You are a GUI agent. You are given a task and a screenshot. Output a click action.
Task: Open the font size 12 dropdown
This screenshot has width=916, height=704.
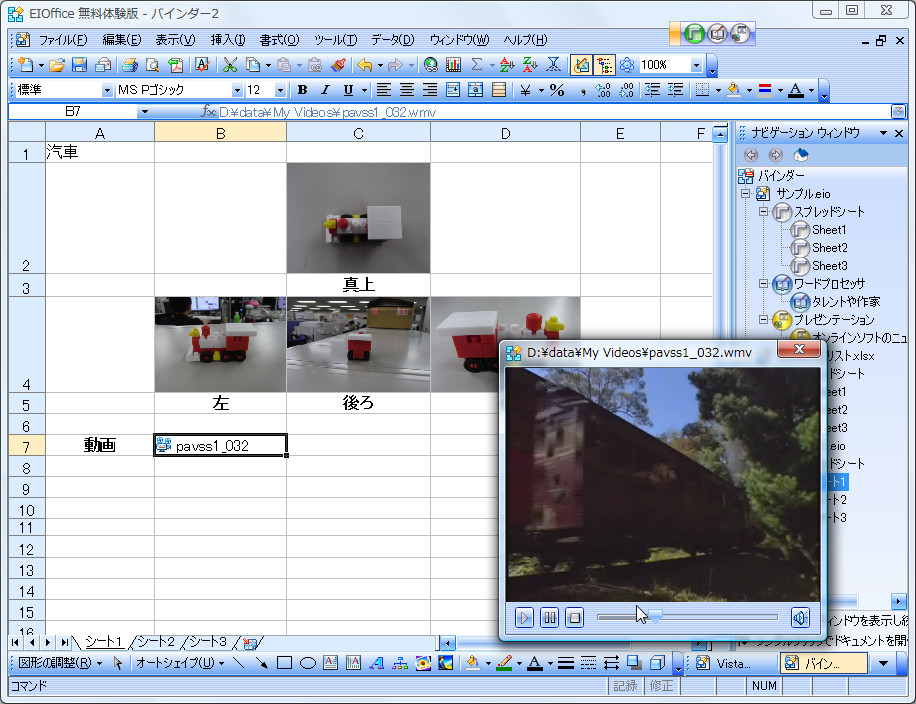[280, 90]
